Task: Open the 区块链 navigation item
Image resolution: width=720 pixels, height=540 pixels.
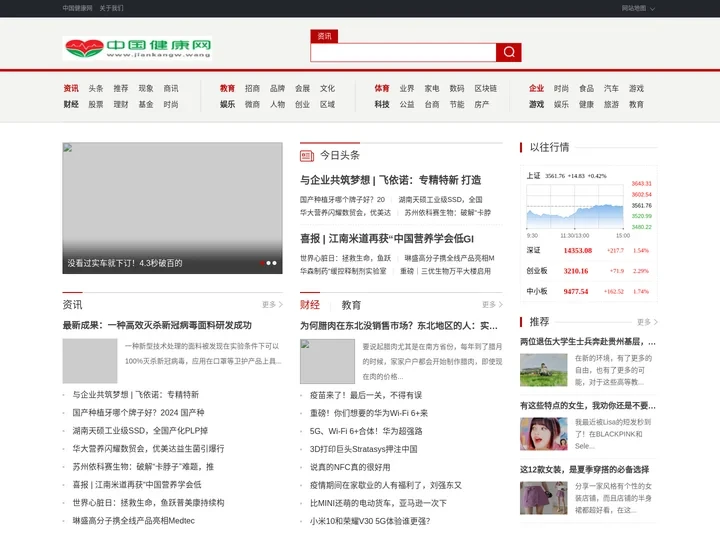Action: click(485, 88)
